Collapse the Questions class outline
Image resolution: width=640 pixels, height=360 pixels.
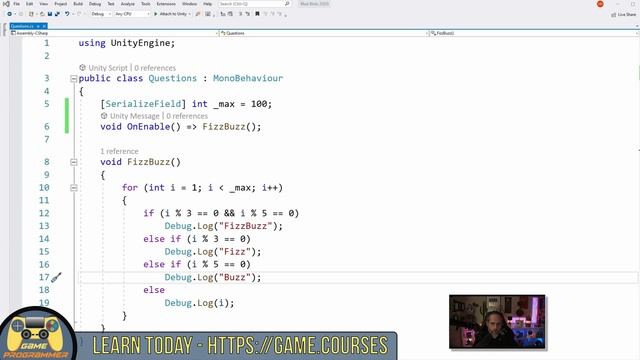click(x=73, y=78)
